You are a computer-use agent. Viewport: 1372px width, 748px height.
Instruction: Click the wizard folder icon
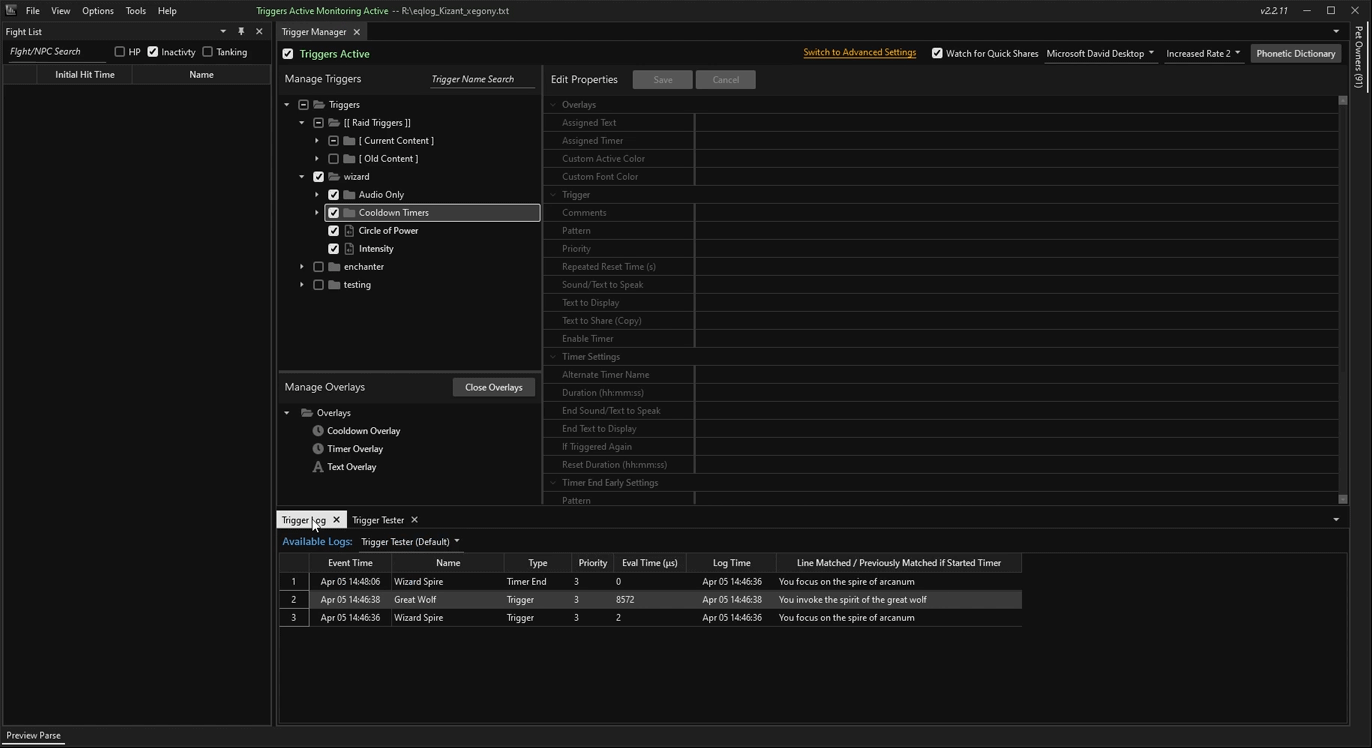[334, 176]
